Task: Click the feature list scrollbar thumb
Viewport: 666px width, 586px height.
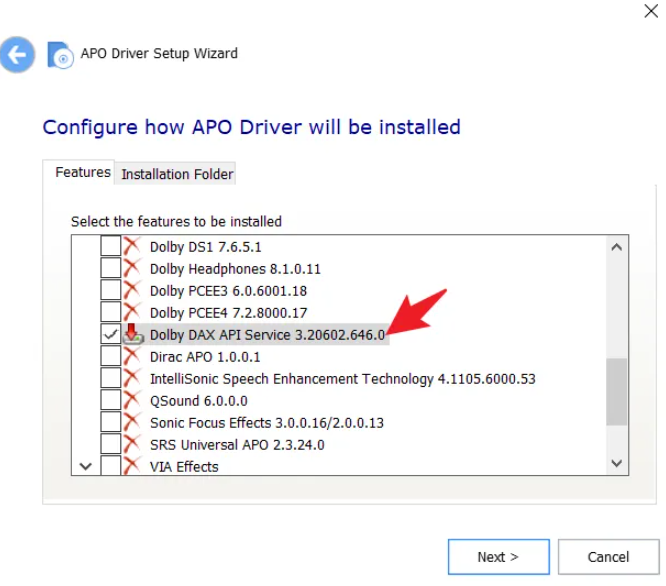Action: pyautogui.click(x=617, y=389)
